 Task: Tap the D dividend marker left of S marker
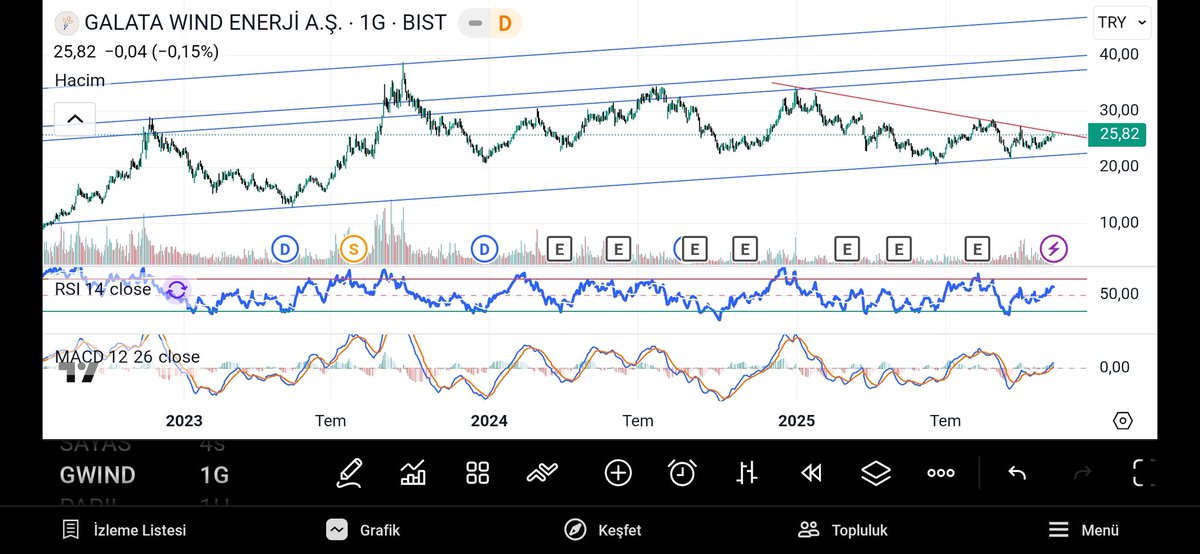tap(285, 247)
